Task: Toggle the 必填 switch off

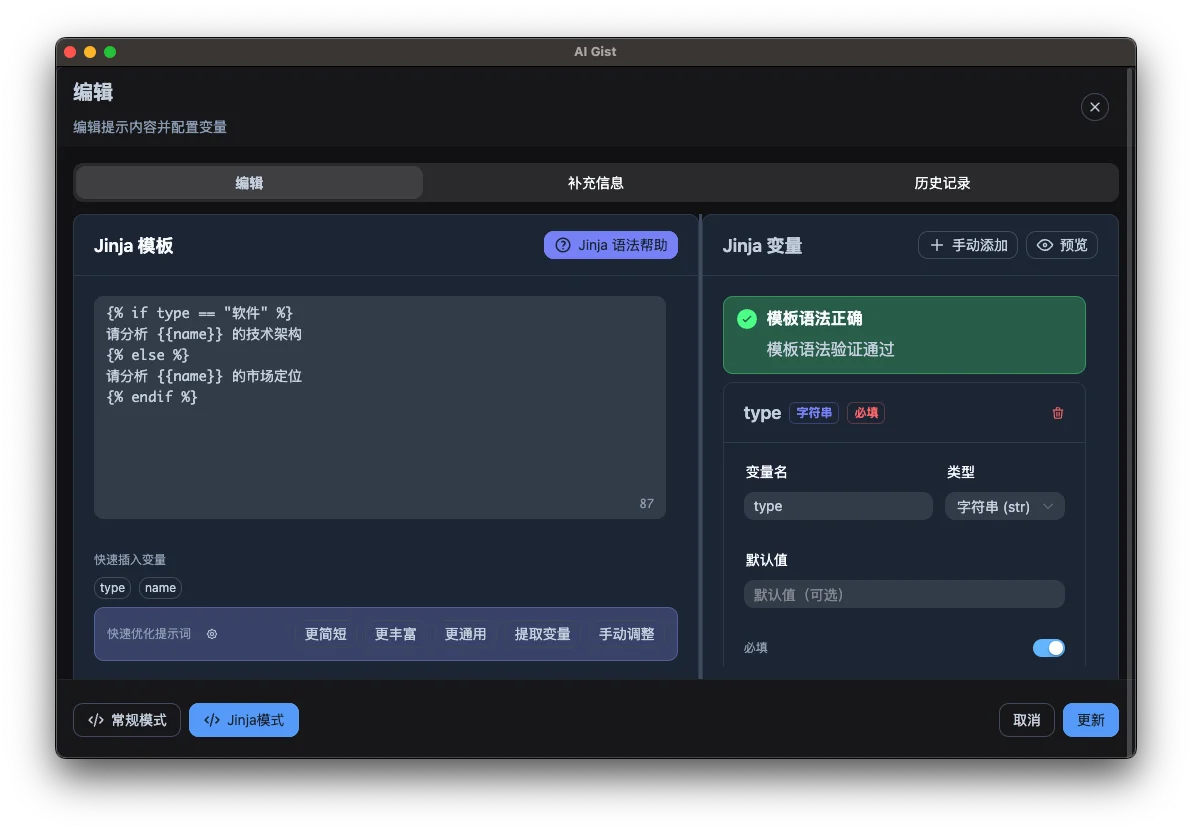Action: (x=1048, y=647)
